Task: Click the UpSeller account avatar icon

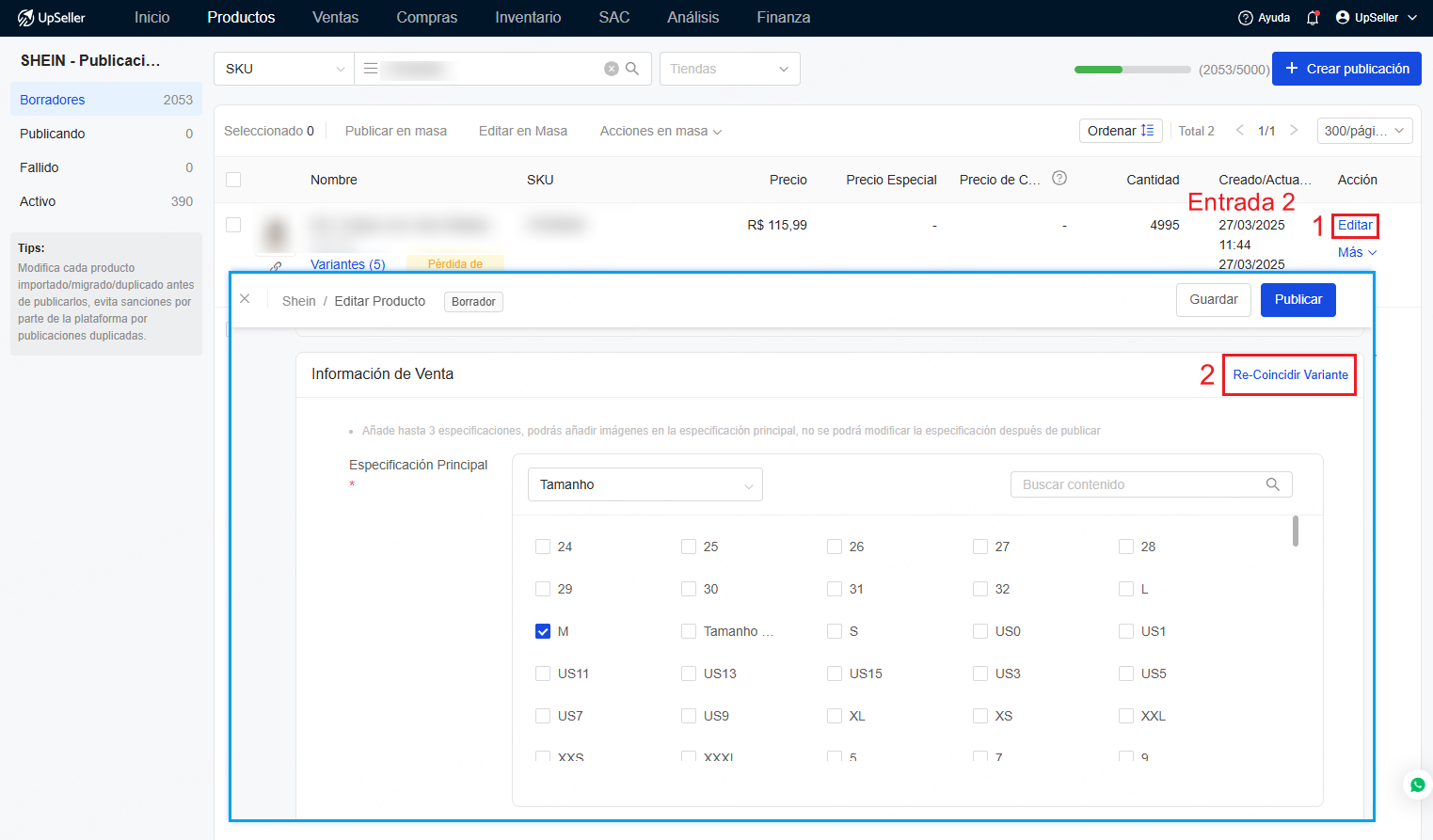Action: coord(1343,18)
